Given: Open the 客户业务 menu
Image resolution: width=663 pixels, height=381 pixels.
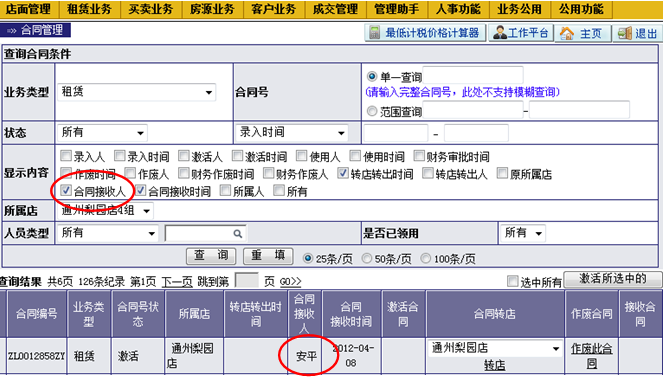Looking at the screenshot, I should [x=274, y=9].
